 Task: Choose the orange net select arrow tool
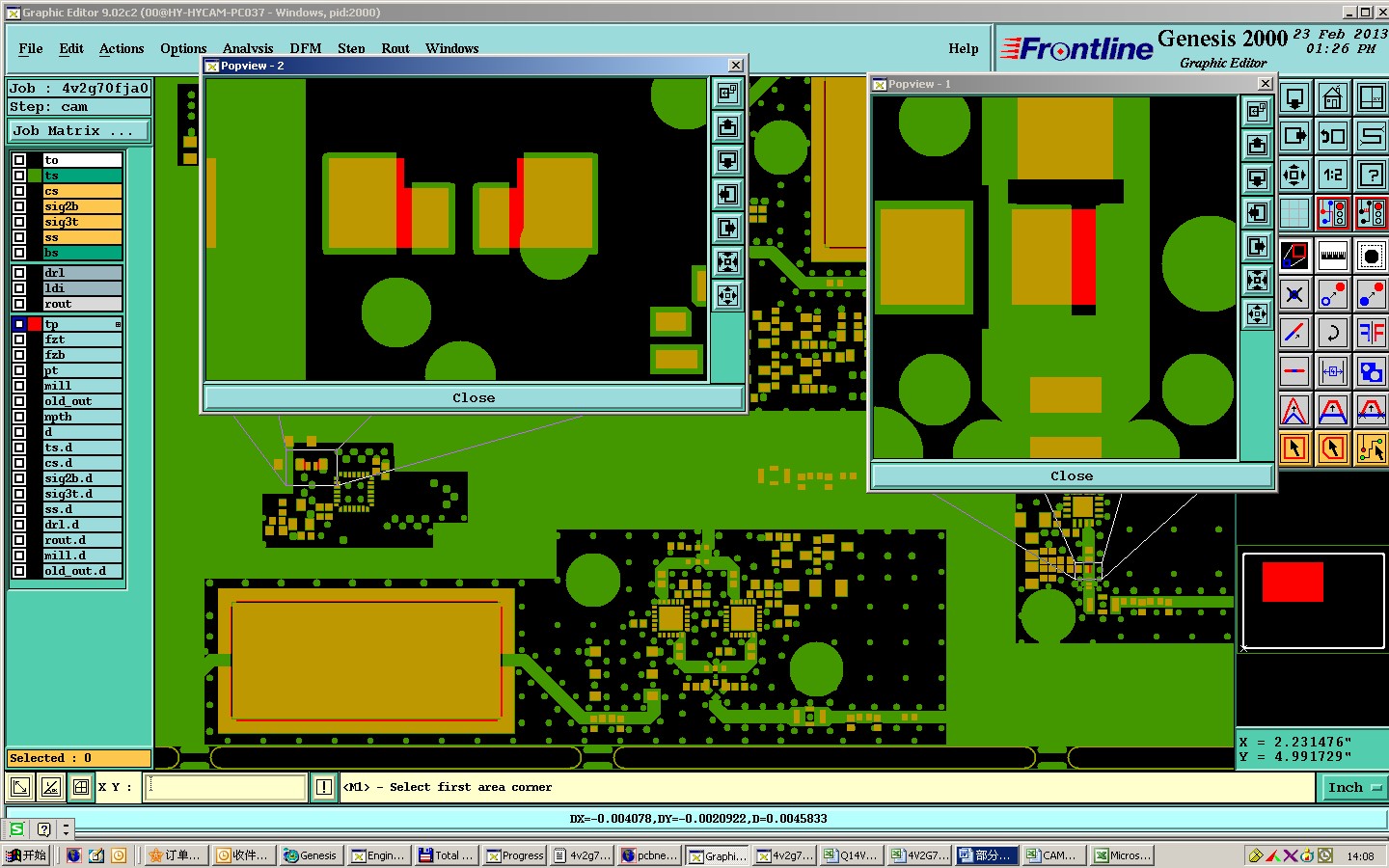point(1371,448)
